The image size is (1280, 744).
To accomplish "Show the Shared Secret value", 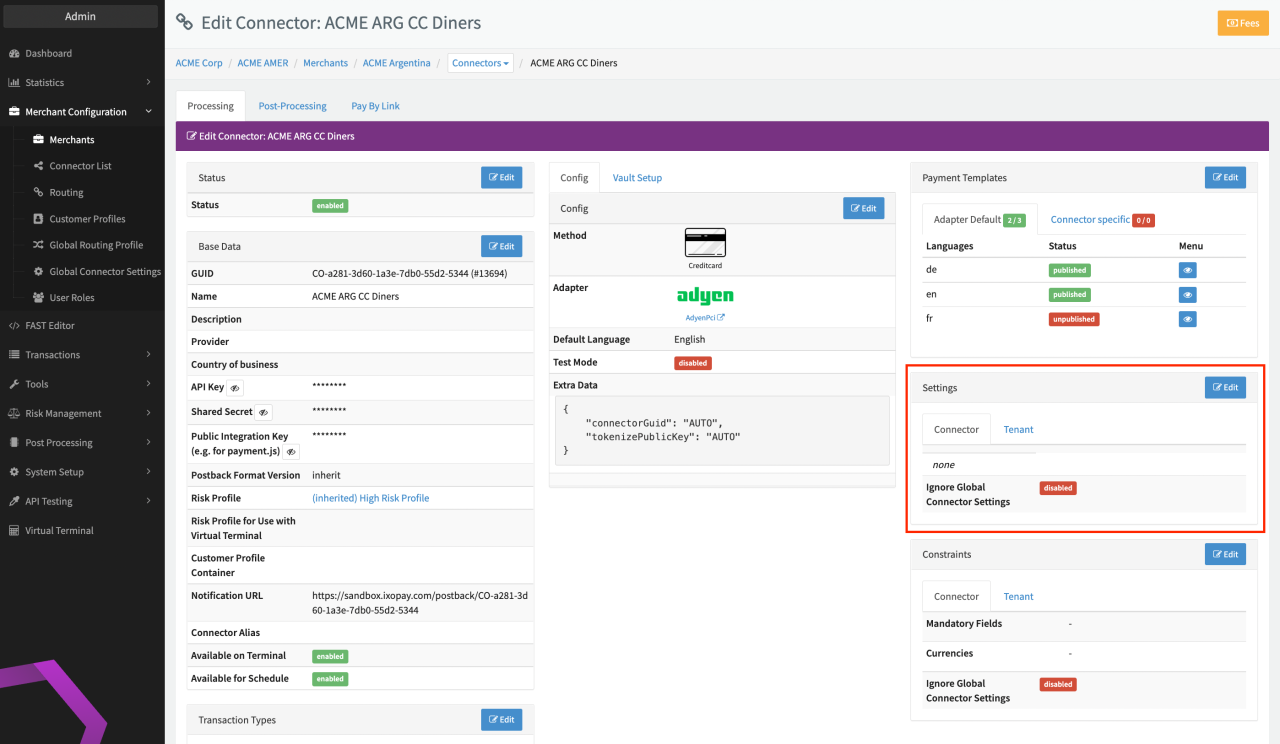I will [263, 412].
